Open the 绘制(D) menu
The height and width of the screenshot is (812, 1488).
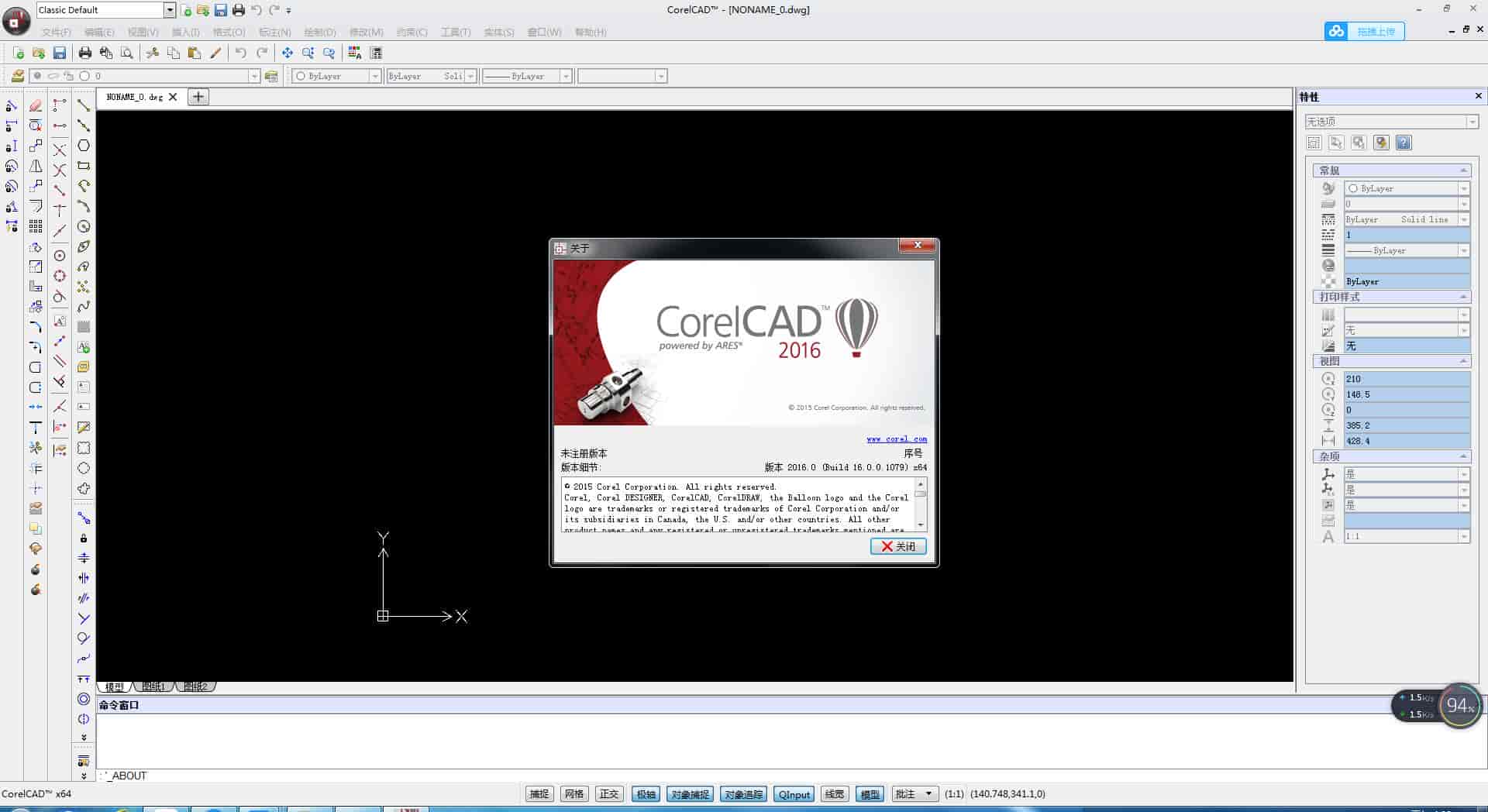(318, 32)
